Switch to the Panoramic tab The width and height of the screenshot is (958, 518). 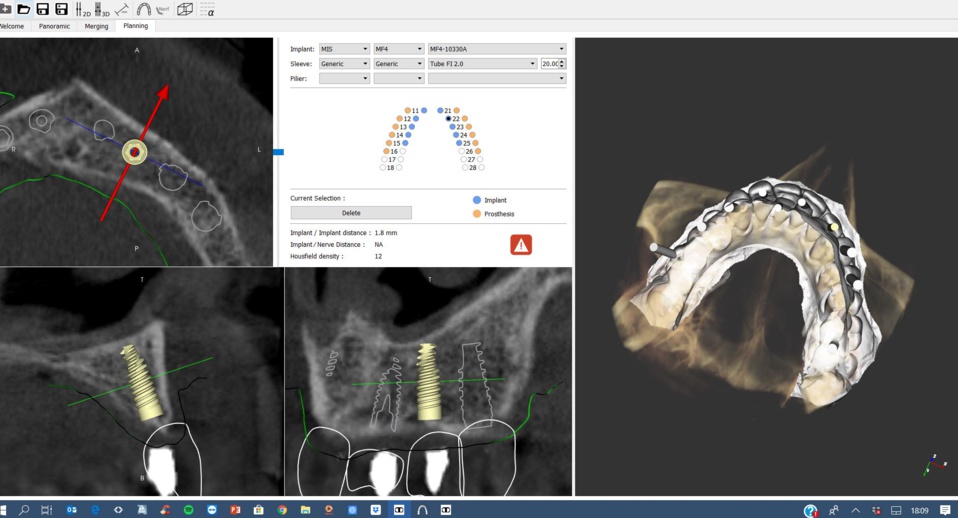[54, 26]
